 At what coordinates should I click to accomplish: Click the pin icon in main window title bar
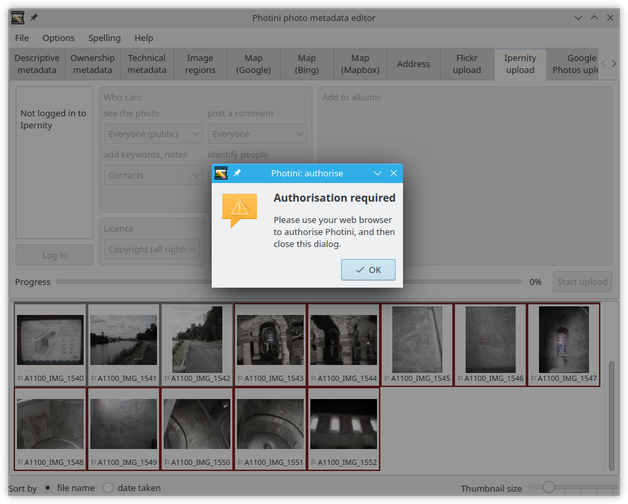pyautogui.click(x=34, y=17)
